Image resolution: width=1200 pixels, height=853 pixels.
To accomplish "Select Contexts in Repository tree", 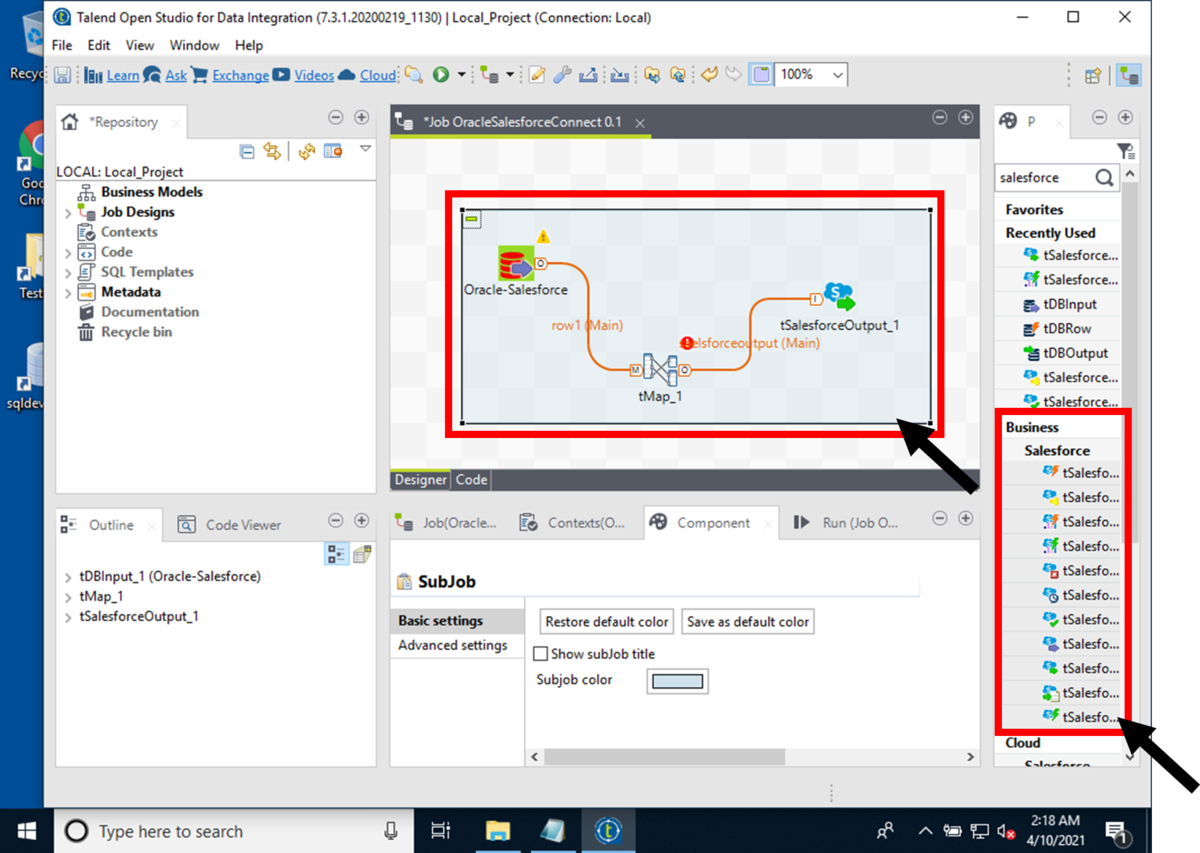I will pyautogui.click(x=129, y=232).
